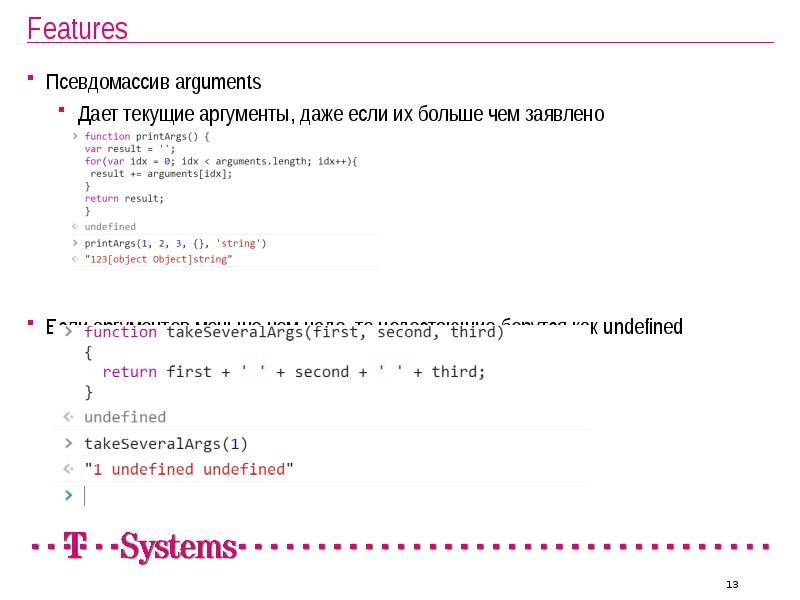Select the "for(var idx = 0" loop line
Image resolution: width=800 pixels, height=600 pixels.
click(220, 161)
